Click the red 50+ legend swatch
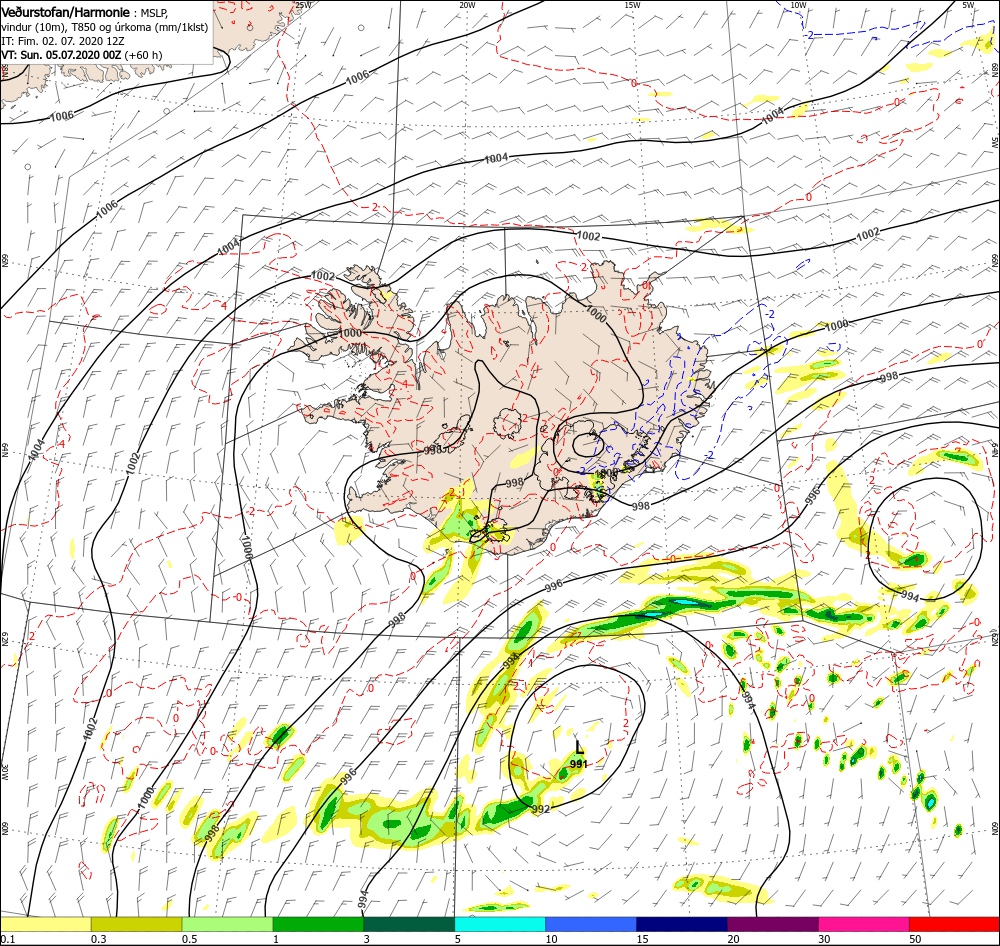This screenshot has height=946, width=1000. (x=954, y=924)
